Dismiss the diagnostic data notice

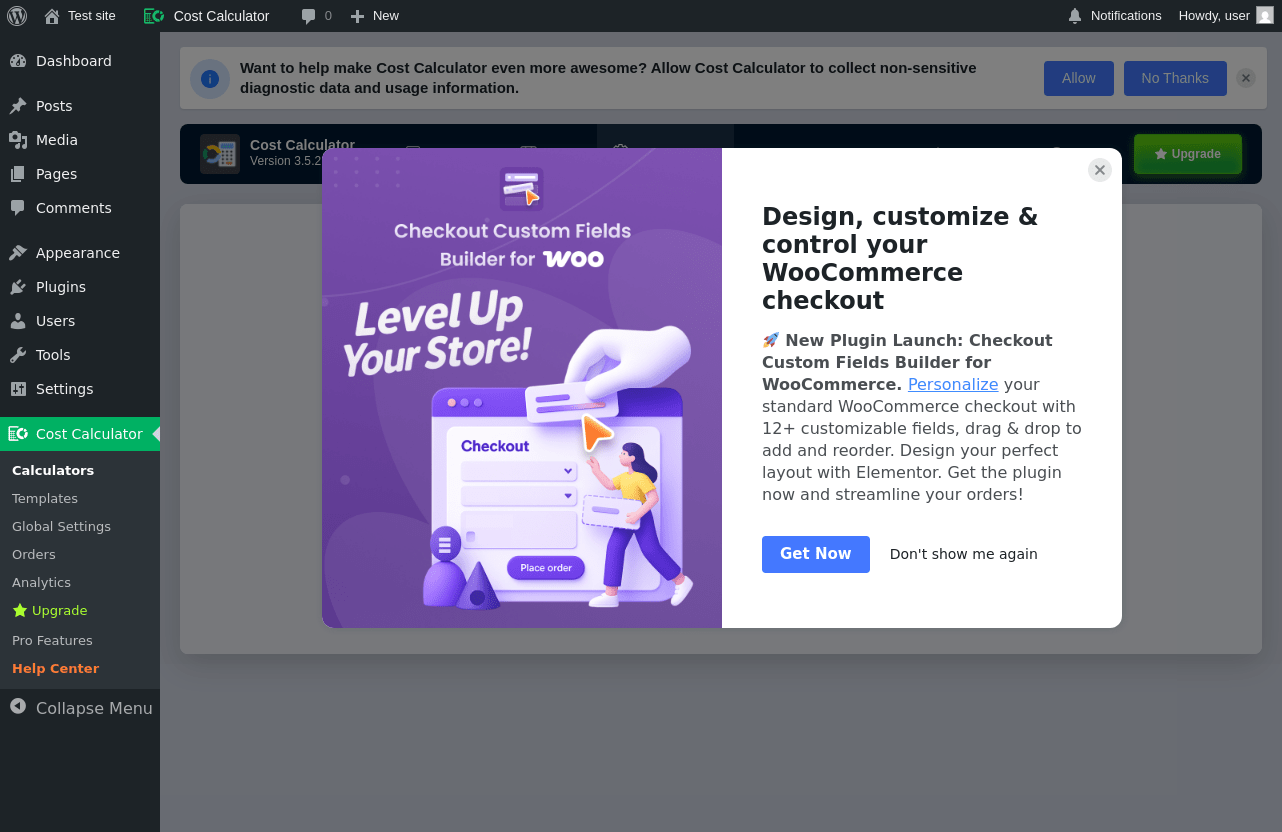(x=1245, y=78)
